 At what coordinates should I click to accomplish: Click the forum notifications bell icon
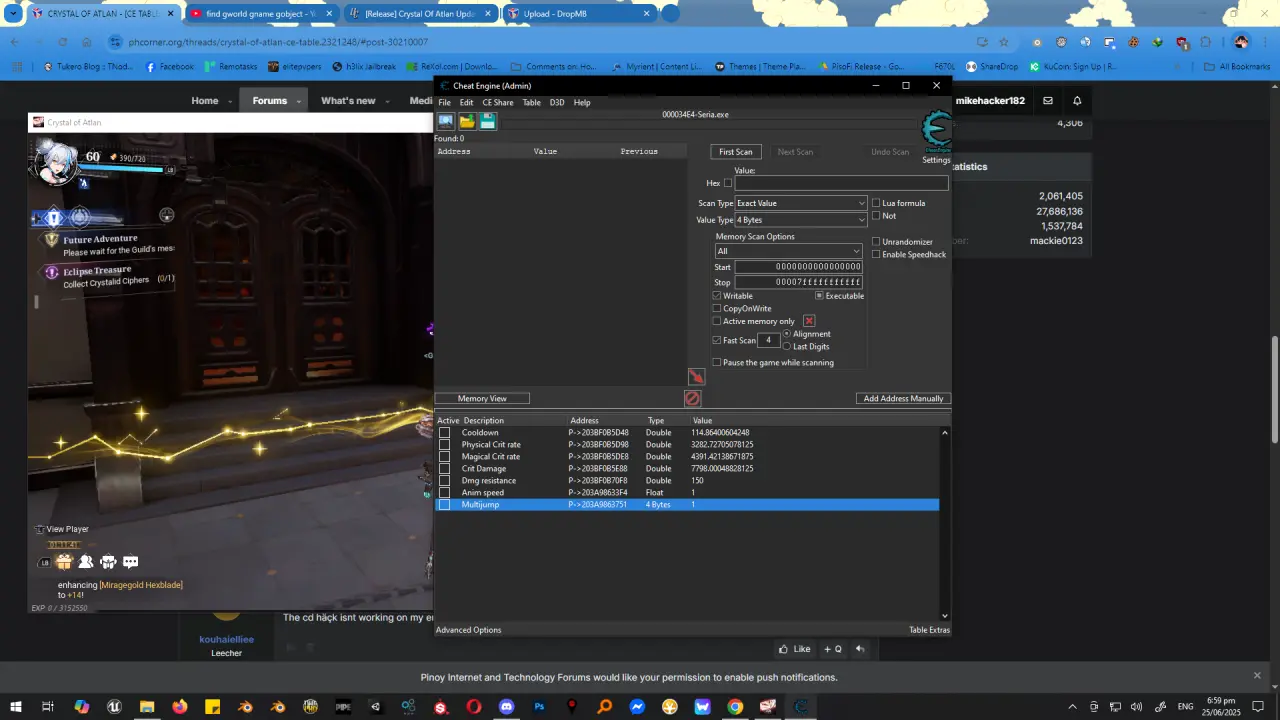[1077, 101]
